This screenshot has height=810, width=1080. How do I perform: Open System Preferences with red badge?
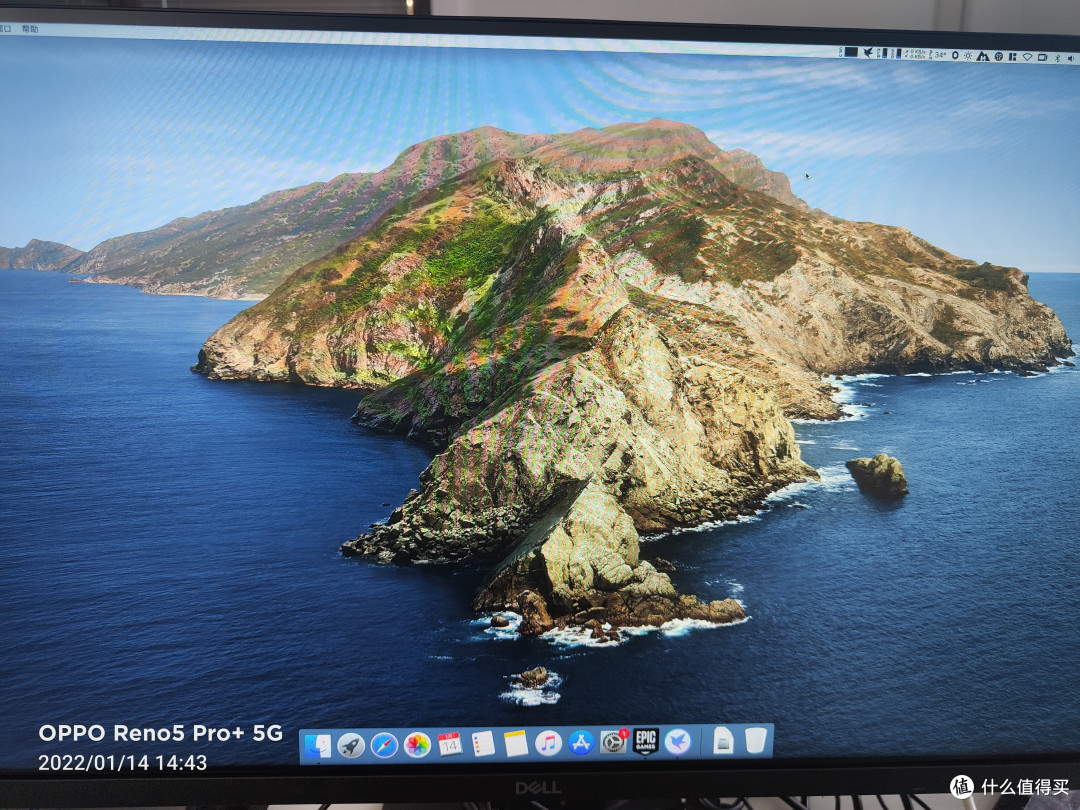click(613, 742)
